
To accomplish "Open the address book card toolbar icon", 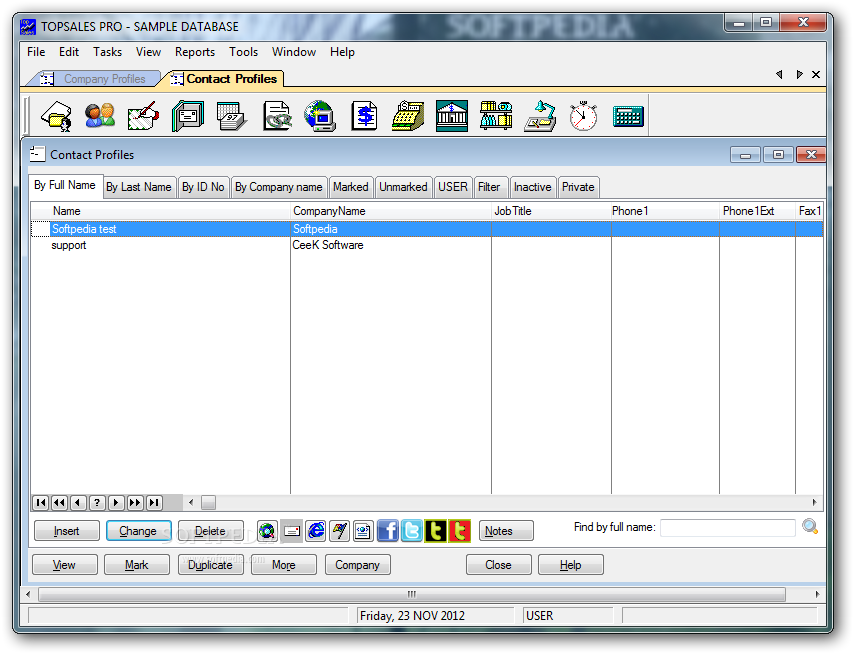I will 188,116.
